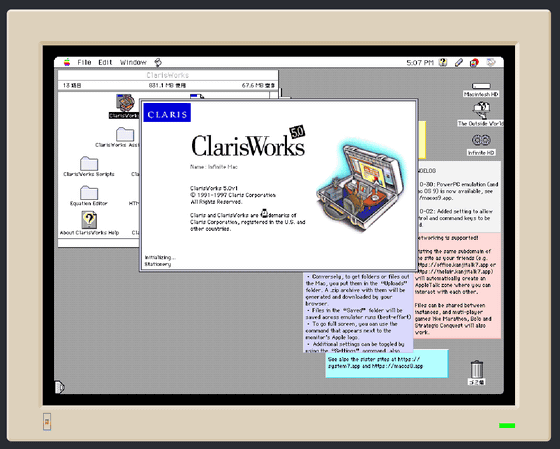Click the AppleTalk zone text in pink note
Viewport: 560px width, 449px height.
pos(454,285)
